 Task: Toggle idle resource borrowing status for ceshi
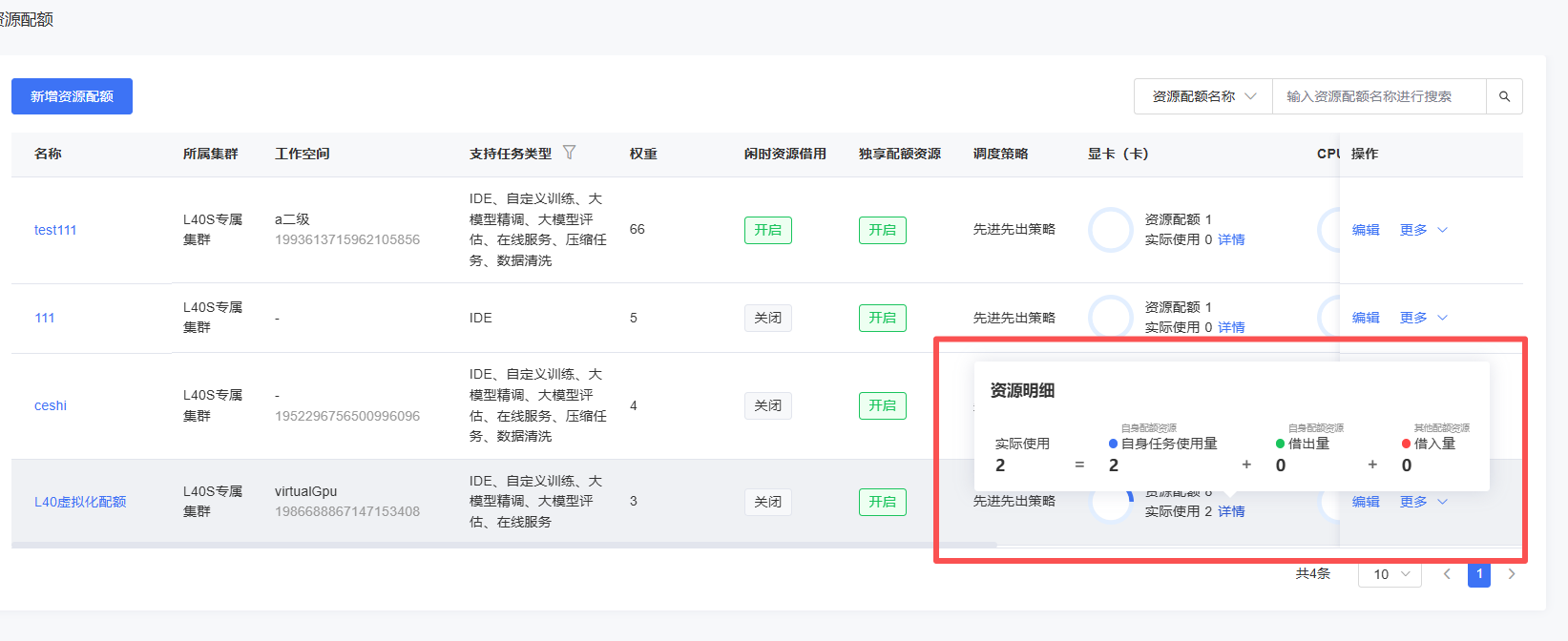(x=767, y=405)
